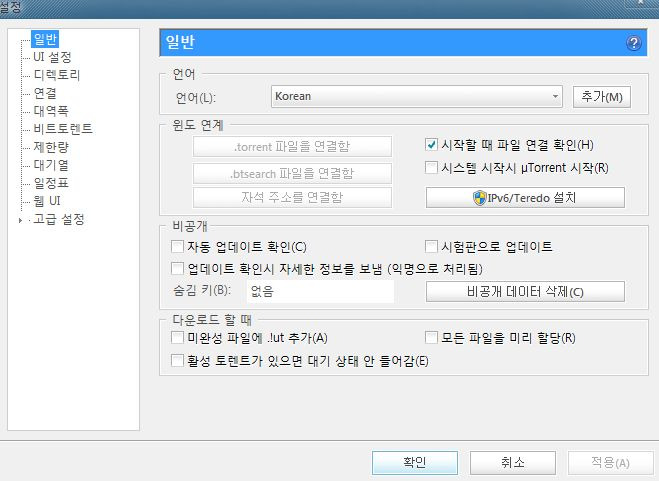Open 대기열 settings page

[51, 165]
